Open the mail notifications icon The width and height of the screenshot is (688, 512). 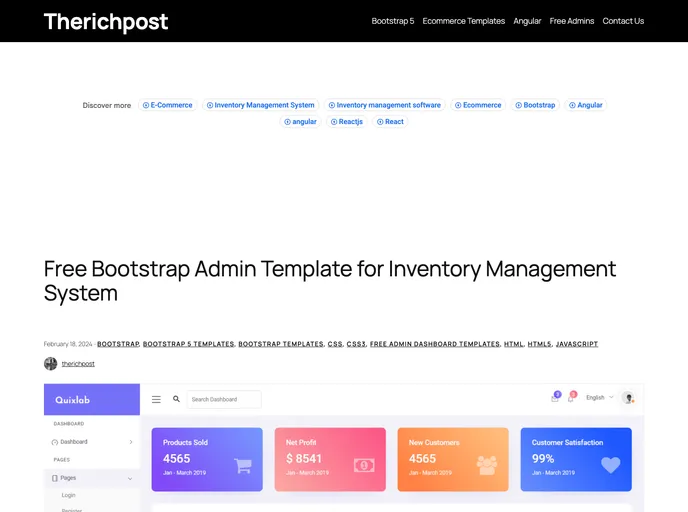(555, 398)
